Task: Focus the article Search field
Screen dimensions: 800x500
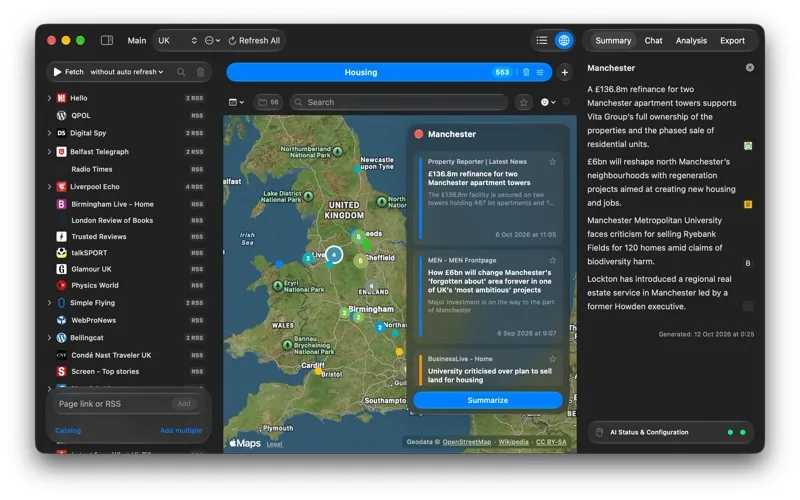Action: [x=399, y=102]
